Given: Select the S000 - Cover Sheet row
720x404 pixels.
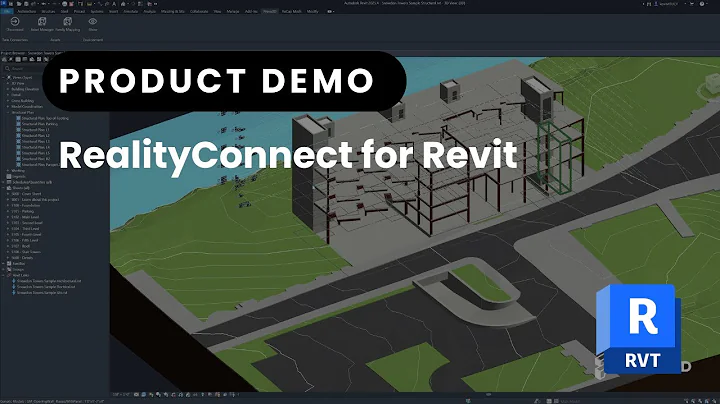Looking at the screenshot, I should pyautogui.click(x=26, y=194).
